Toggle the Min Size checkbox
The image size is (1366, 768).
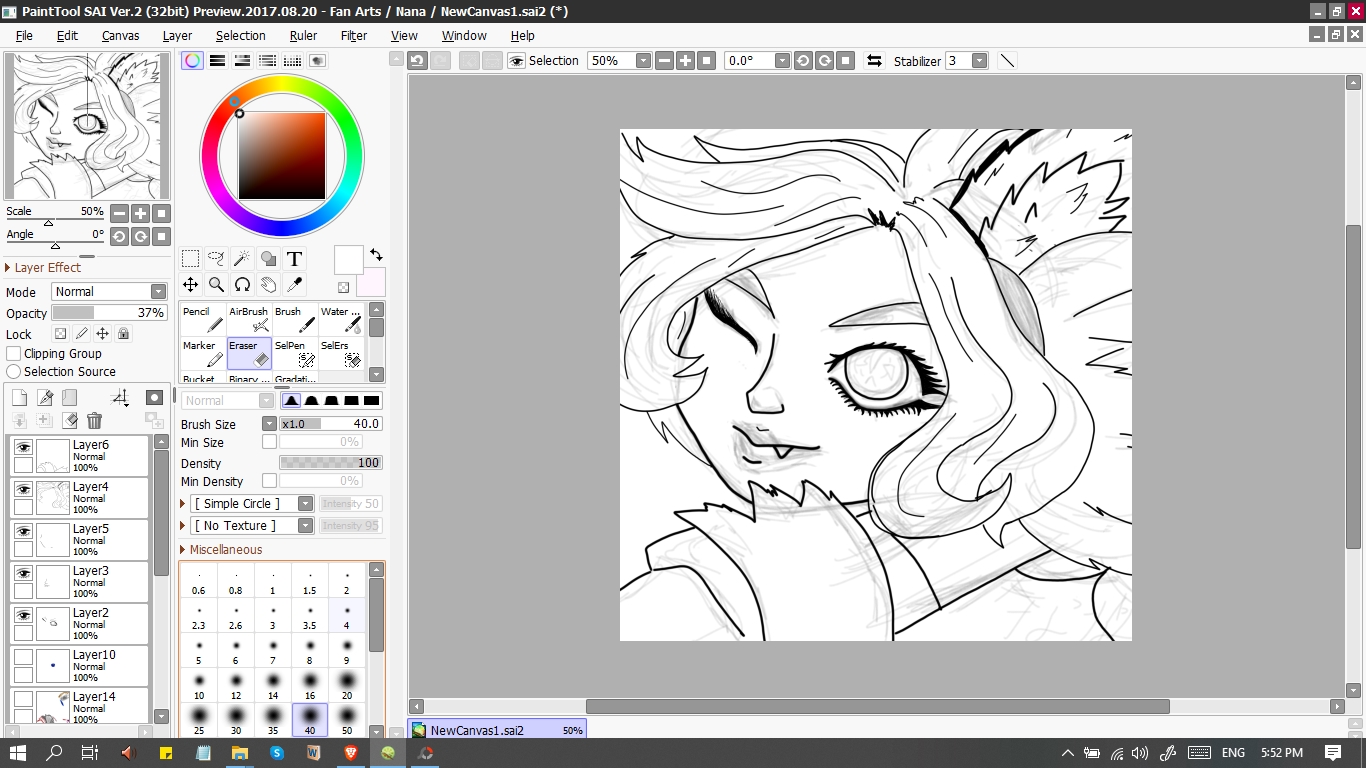click(x=269, y=442)
